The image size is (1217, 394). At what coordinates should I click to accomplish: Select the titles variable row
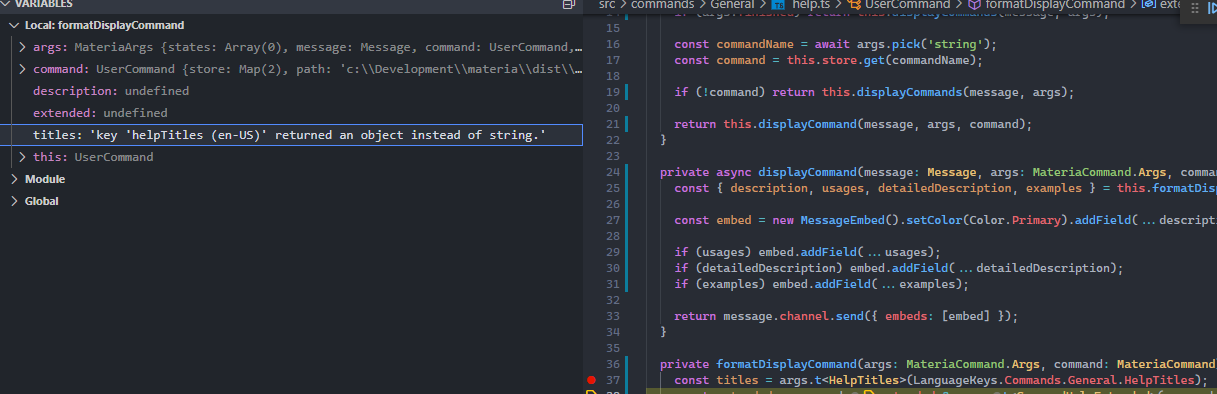(291, 135)
